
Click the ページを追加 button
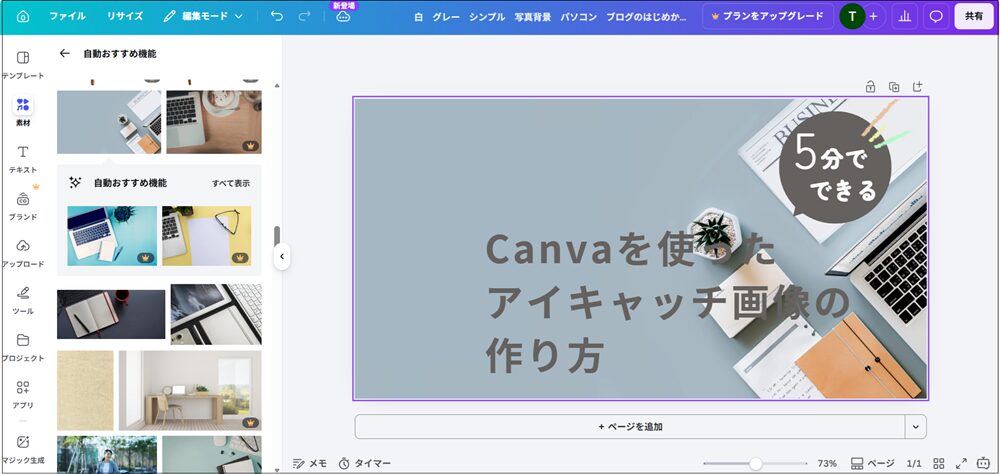630,427
